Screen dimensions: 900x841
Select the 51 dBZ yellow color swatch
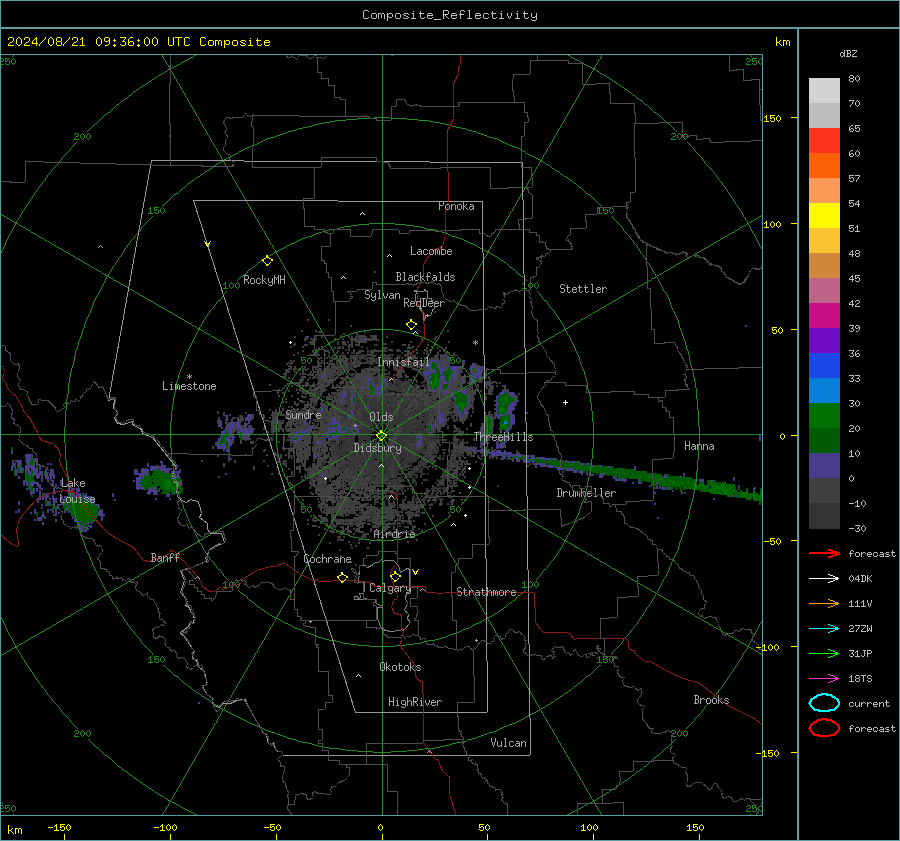824,216
